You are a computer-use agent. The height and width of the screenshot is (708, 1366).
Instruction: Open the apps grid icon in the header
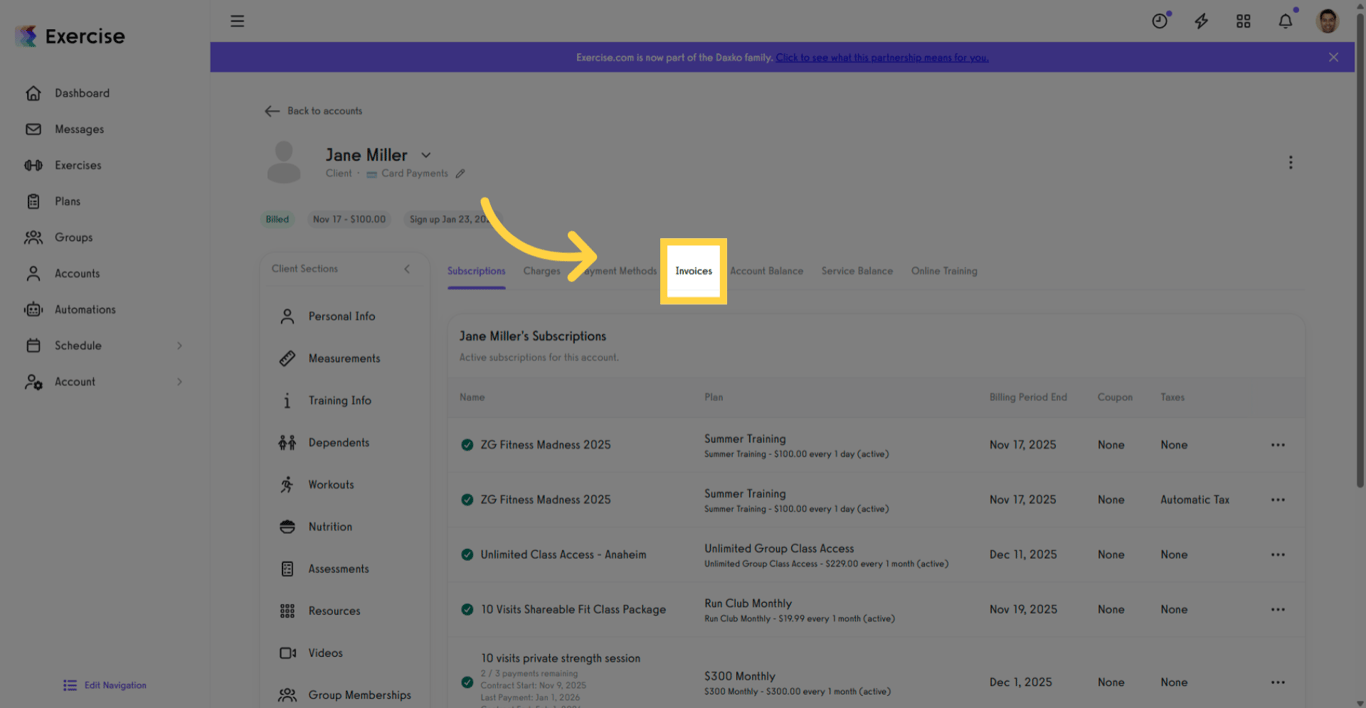click(x=1243, y=20)
